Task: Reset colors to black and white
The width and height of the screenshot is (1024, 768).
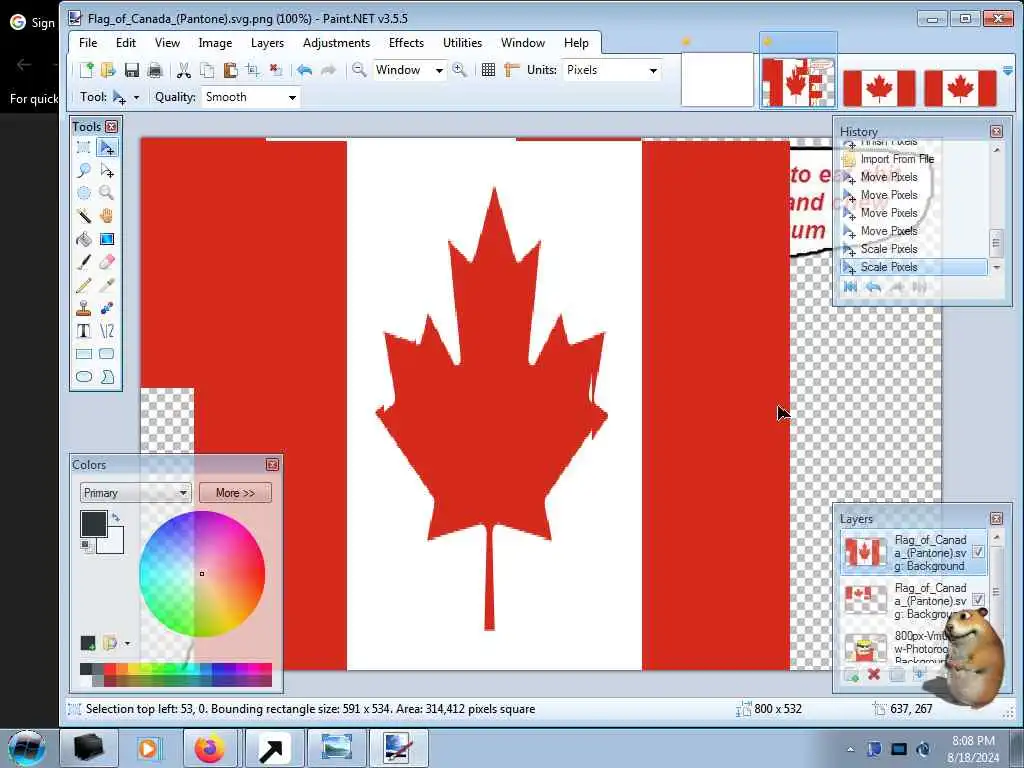Action: pos(86,545)
